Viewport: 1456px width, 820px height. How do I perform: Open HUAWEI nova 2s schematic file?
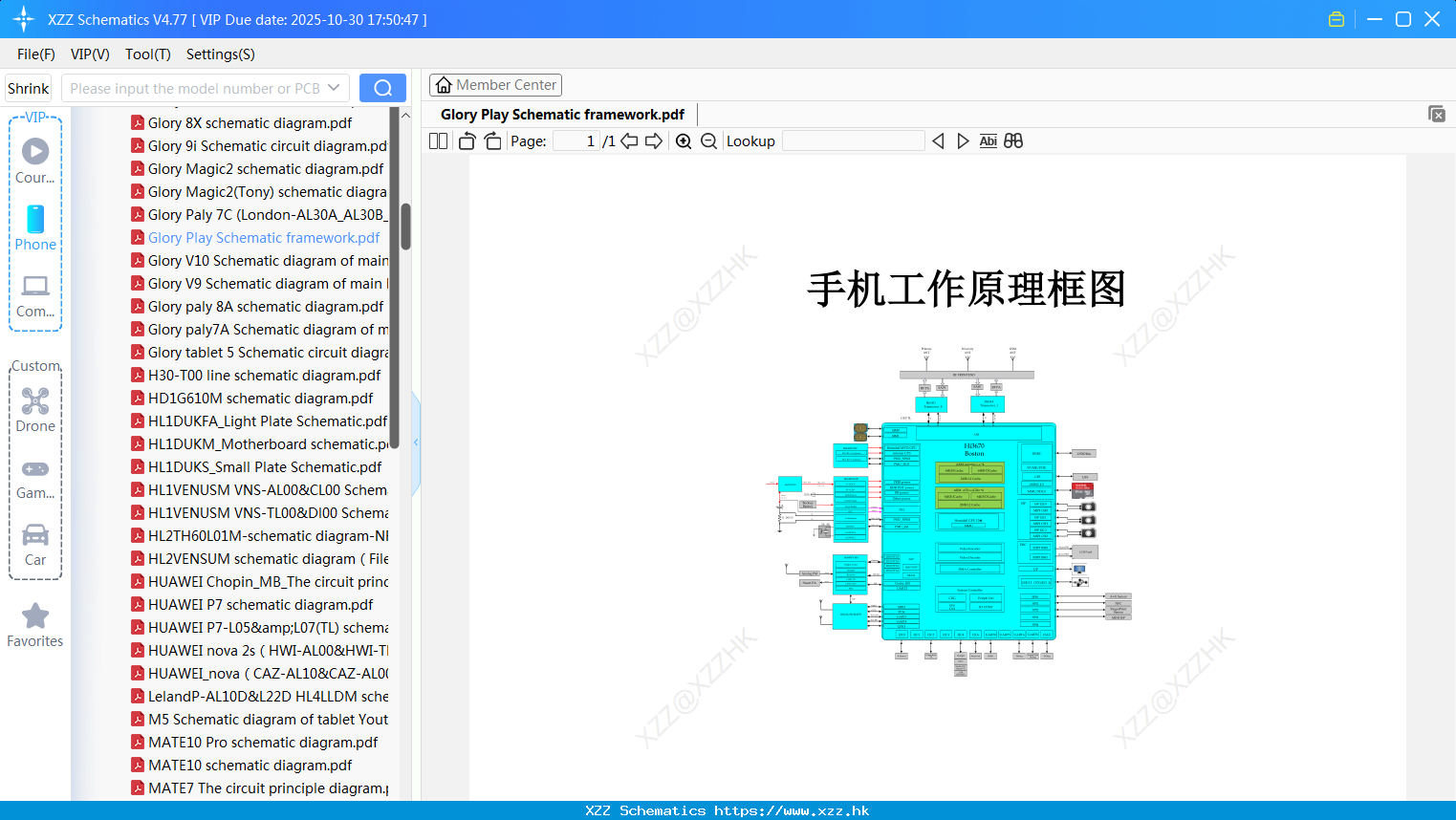point(259,651)
